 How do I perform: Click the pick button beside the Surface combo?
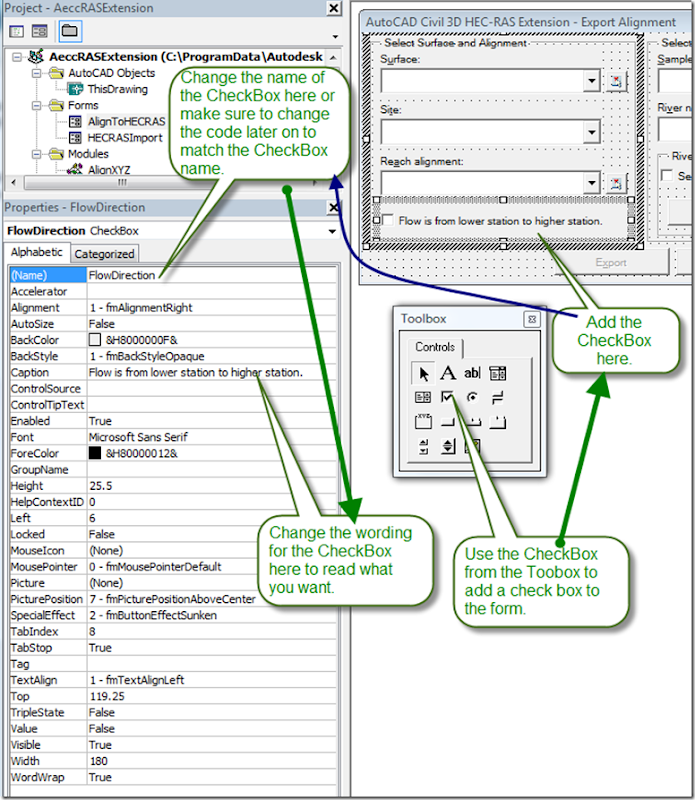(x=616, y=81)
